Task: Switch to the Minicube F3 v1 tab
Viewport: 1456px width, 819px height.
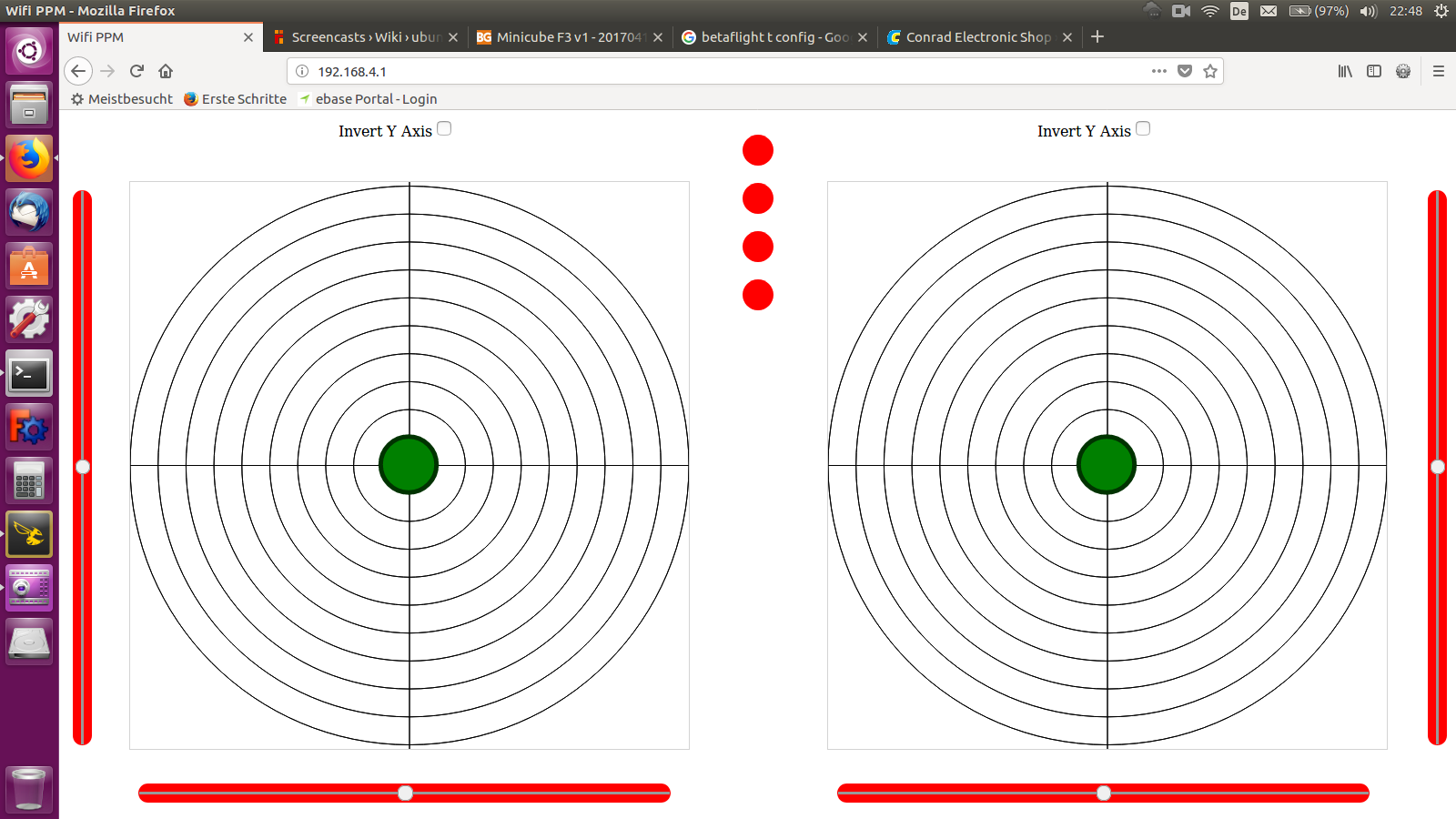Action: [x=569, y=37]
